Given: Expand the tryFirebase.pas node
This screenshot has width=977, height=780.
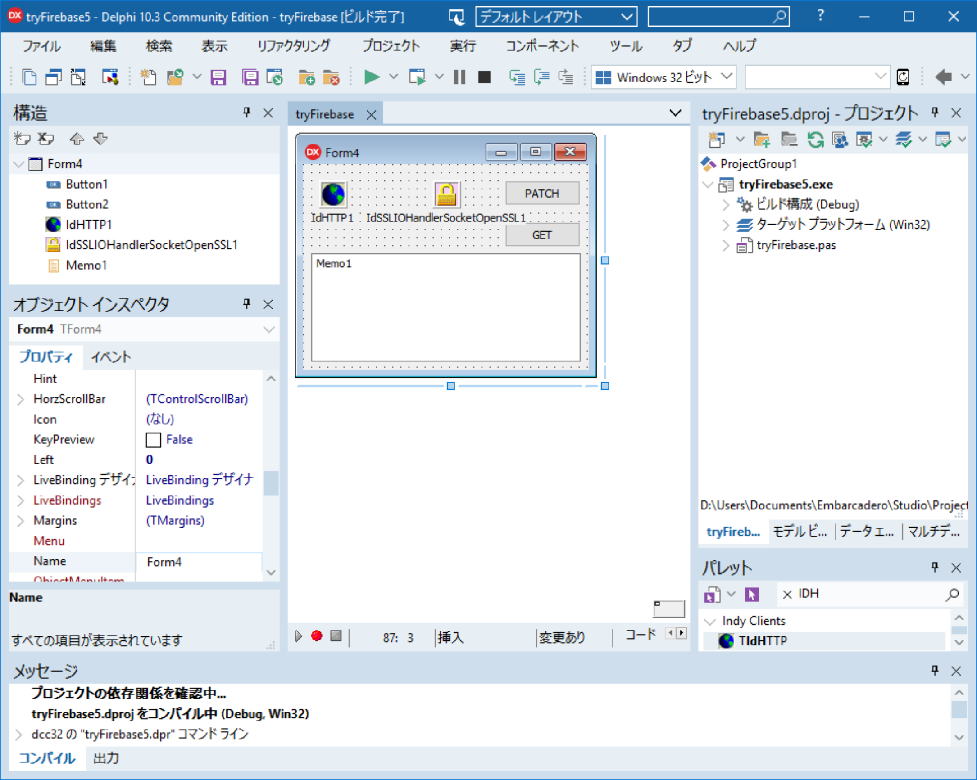Looking at the screenshot, I should tap(726, 245).
